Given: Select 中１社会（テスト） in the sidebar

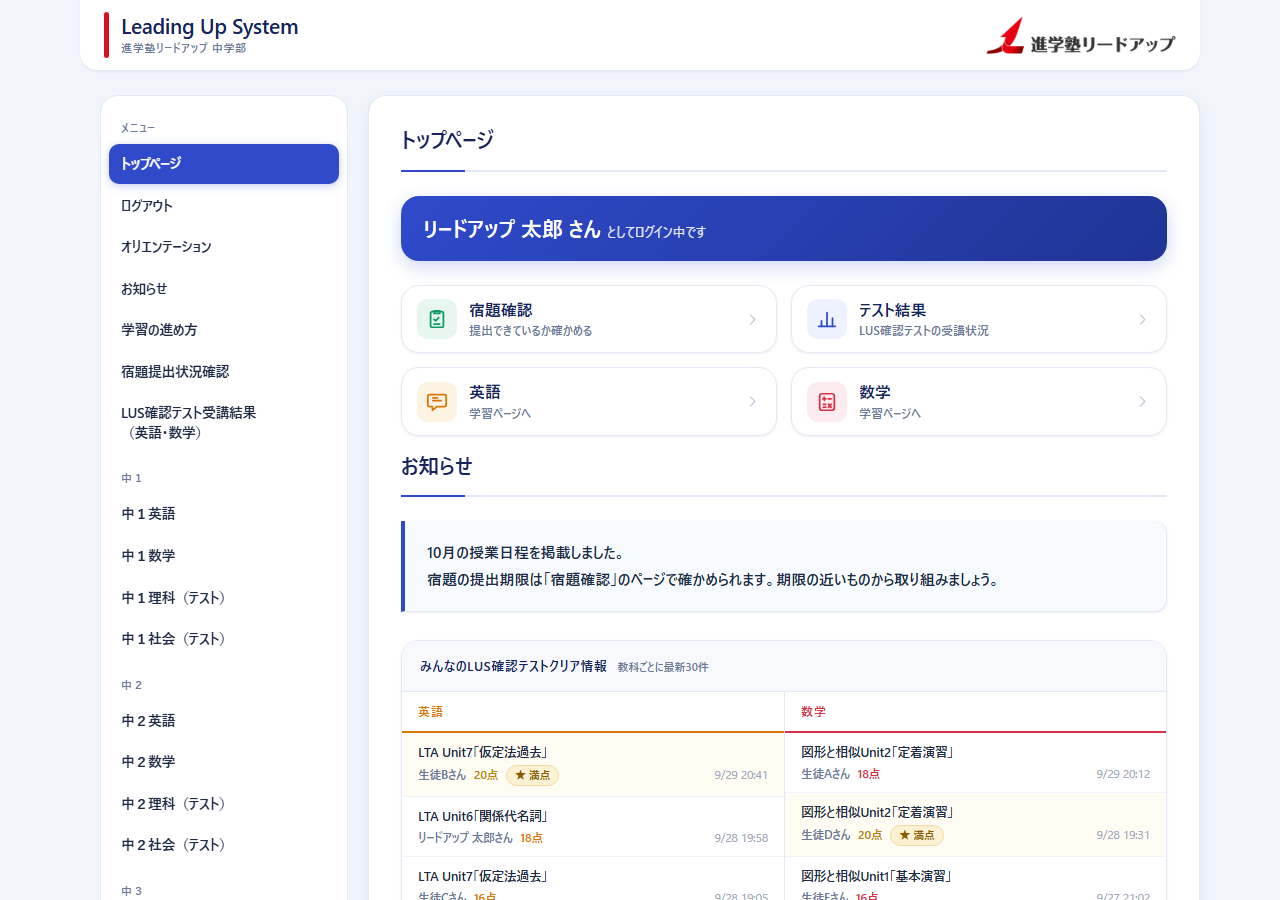Looking at the screenshot, I should point(224,639).
